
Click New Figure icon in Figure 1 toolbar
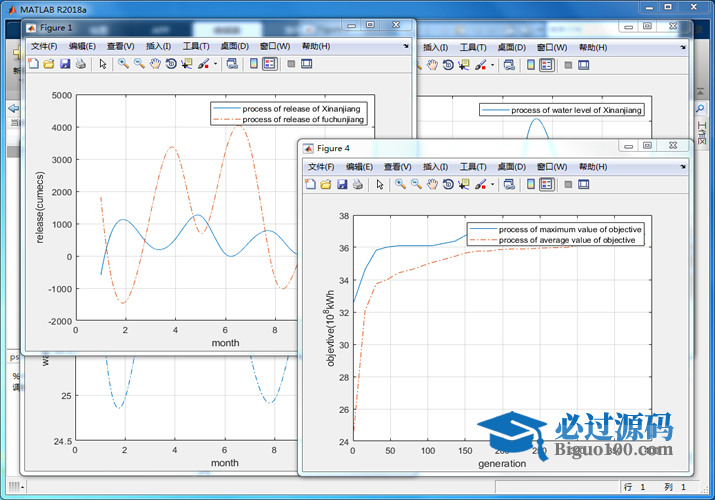click(33, 64)
